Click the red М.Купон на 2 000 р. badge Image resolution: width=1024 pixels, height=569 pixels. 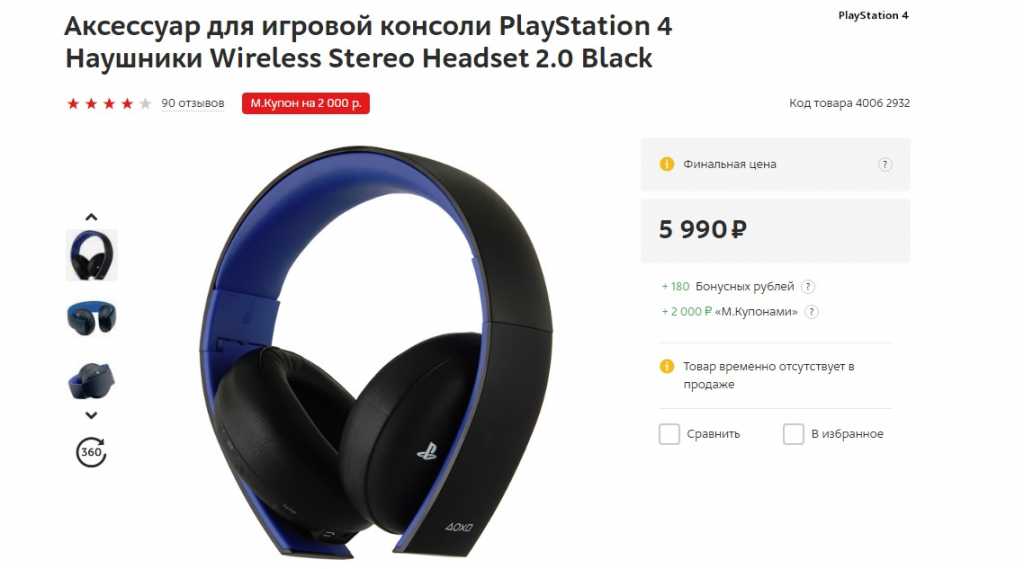pyautogui.click(x=306, y=103)
